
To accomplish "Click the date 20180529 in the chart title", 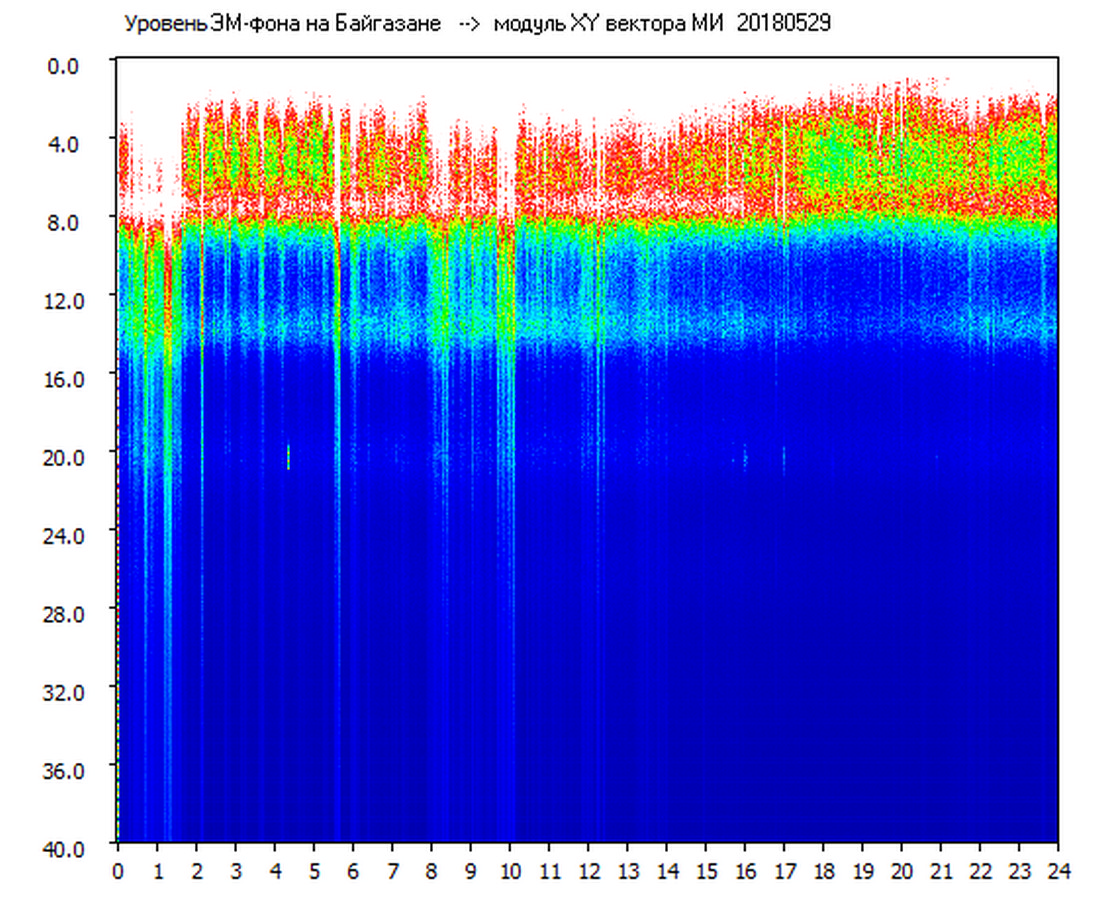I will point(783,24).
